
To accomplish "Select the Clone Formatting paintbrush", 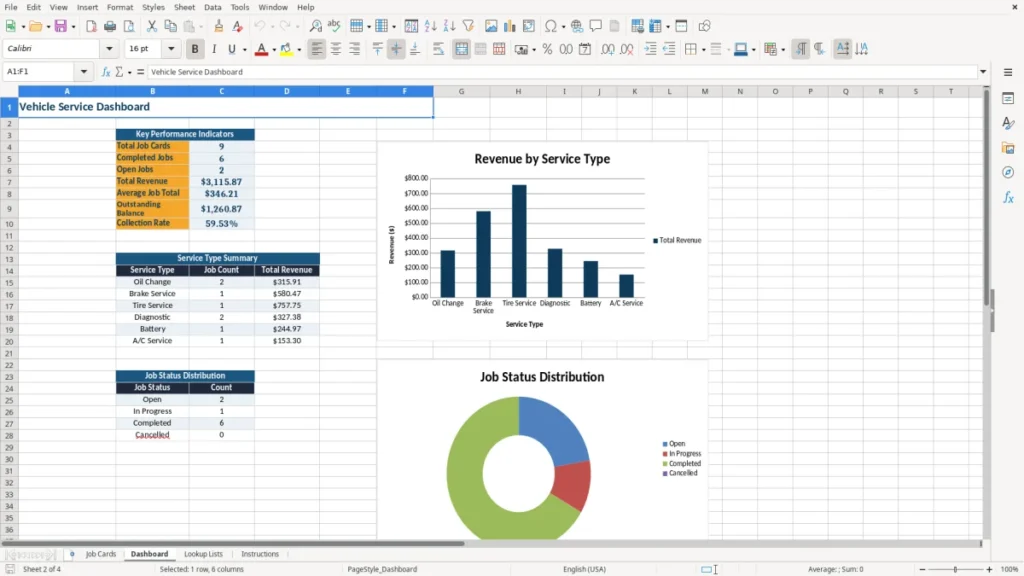I will click(219, 26).
